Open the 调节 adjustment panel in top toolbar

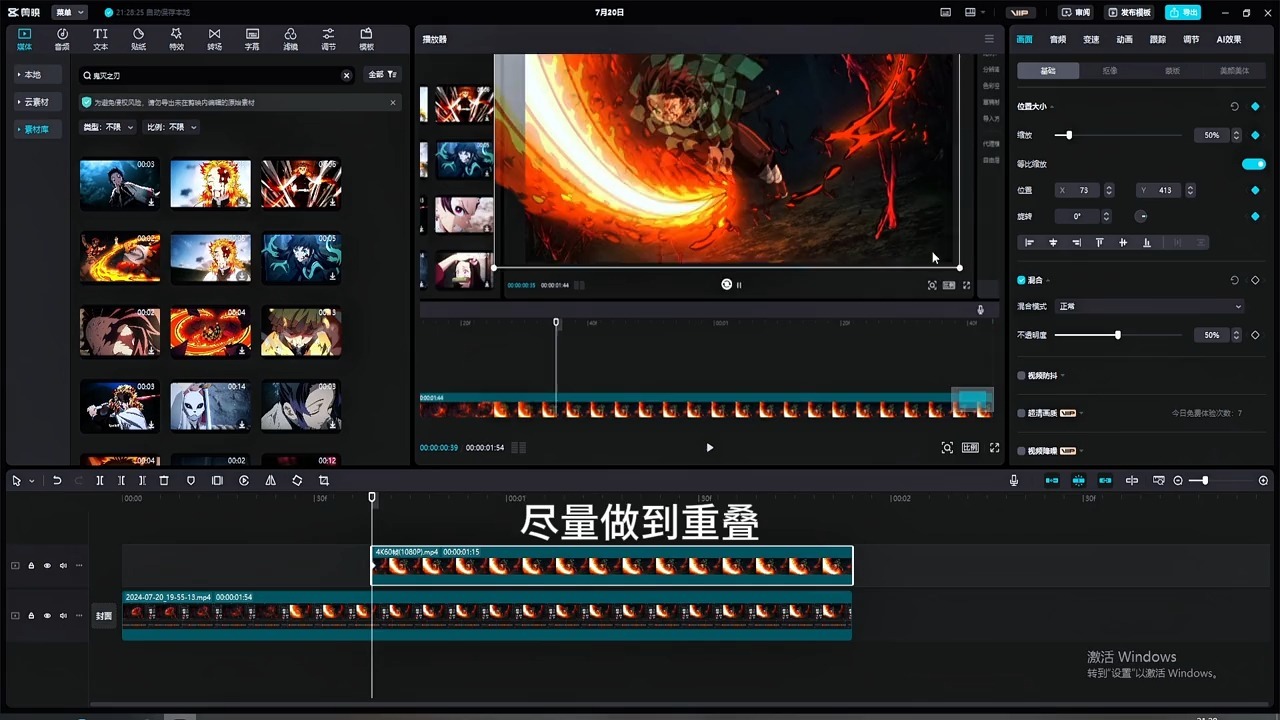328,39
